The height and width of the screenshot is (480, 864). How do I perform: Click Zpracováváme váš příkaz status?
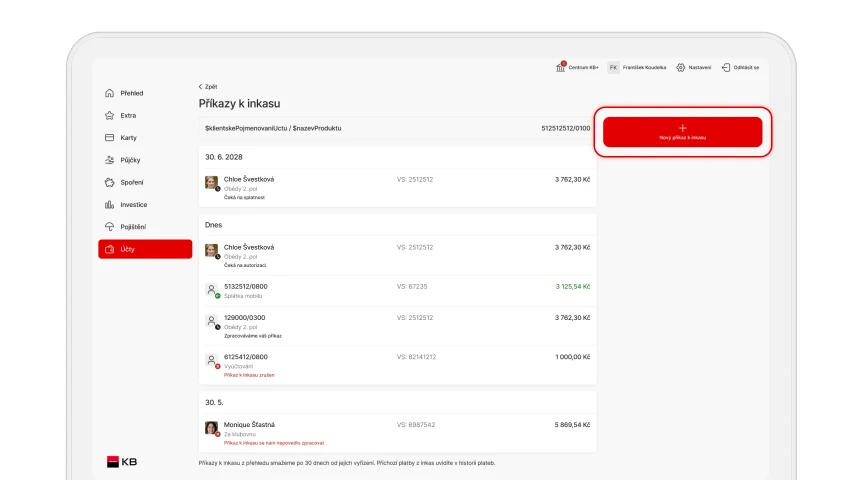pyautogui.click(x=253, y=336)
